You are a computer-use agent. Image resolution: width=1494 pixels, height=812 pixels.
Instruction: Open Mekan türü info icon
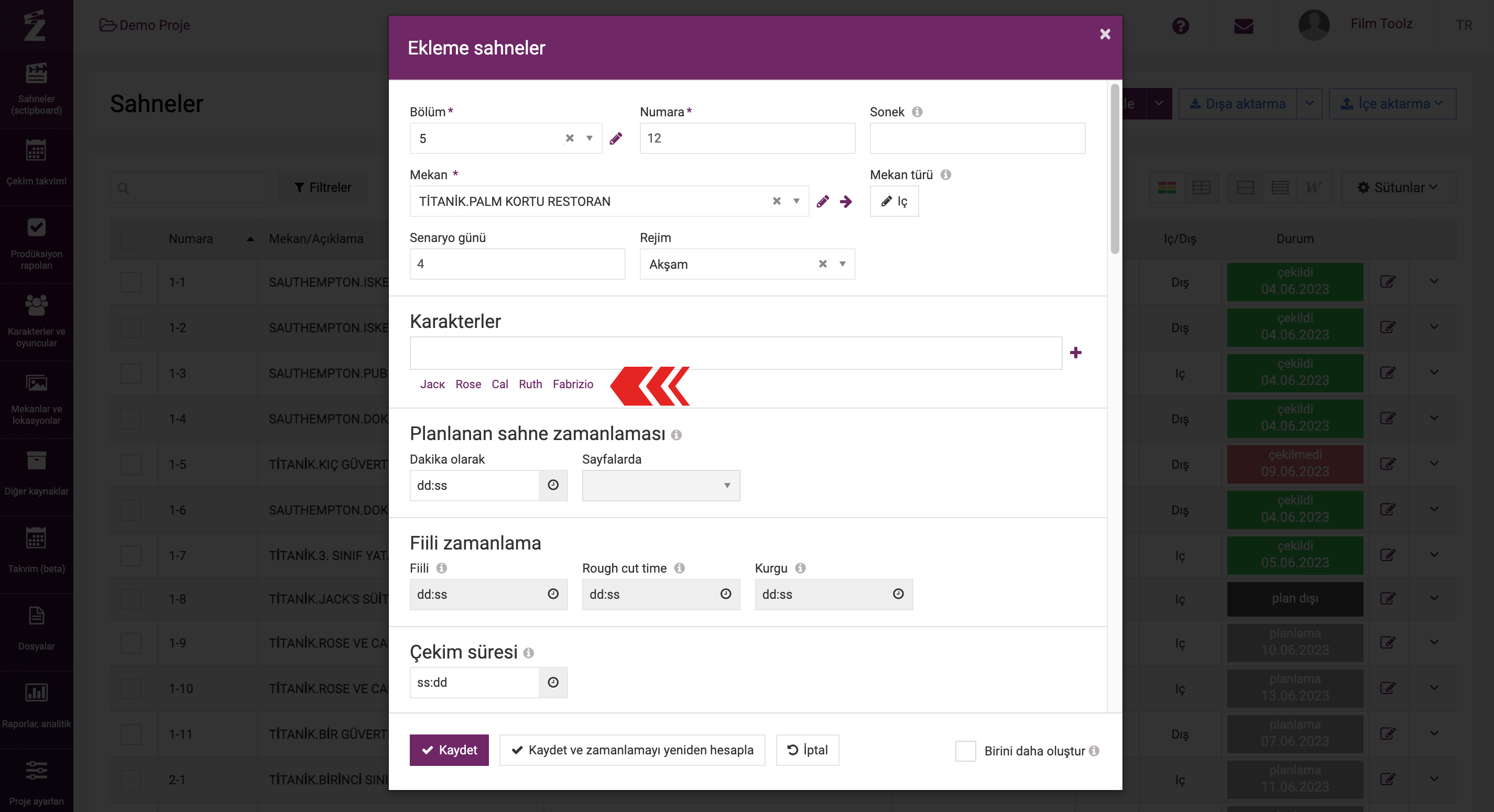tap(946, 174)
